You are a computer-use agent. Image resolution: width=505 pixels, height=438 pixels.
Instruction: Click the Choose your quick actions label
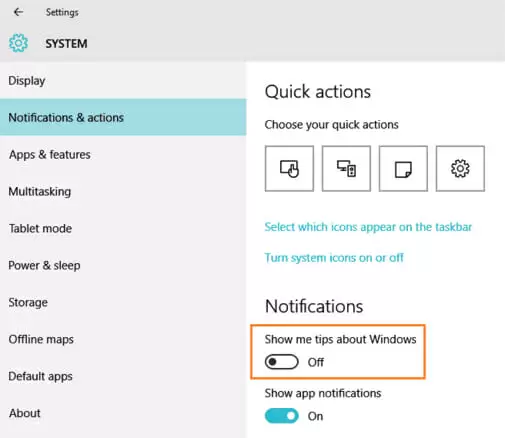(x=332, y=125)
